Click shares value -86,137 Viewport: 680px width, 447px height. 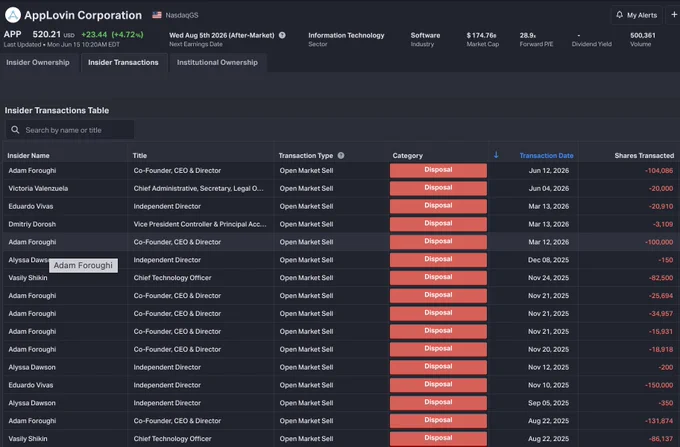click(661, 439)
